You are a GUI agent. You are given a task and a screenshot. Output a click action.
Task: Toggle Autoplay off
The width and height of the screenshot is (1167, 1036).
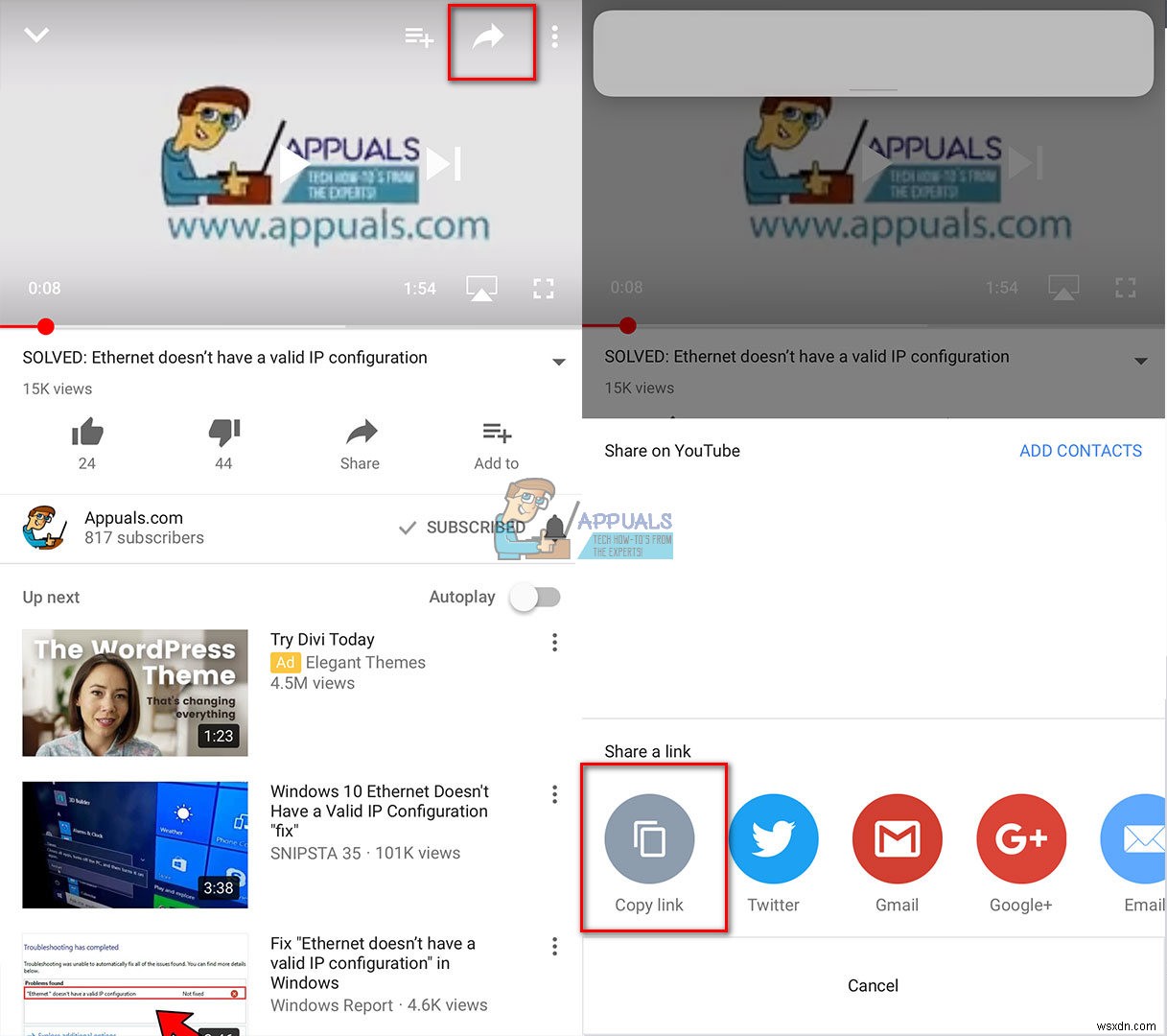coord(534,597)
